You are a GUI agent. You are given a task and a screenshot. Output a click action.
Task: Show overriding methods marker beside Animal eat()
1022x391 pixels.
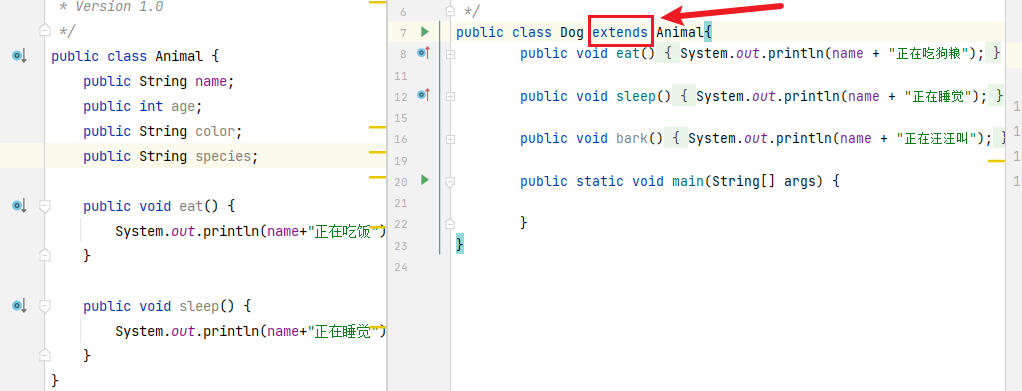coord(19,207)
